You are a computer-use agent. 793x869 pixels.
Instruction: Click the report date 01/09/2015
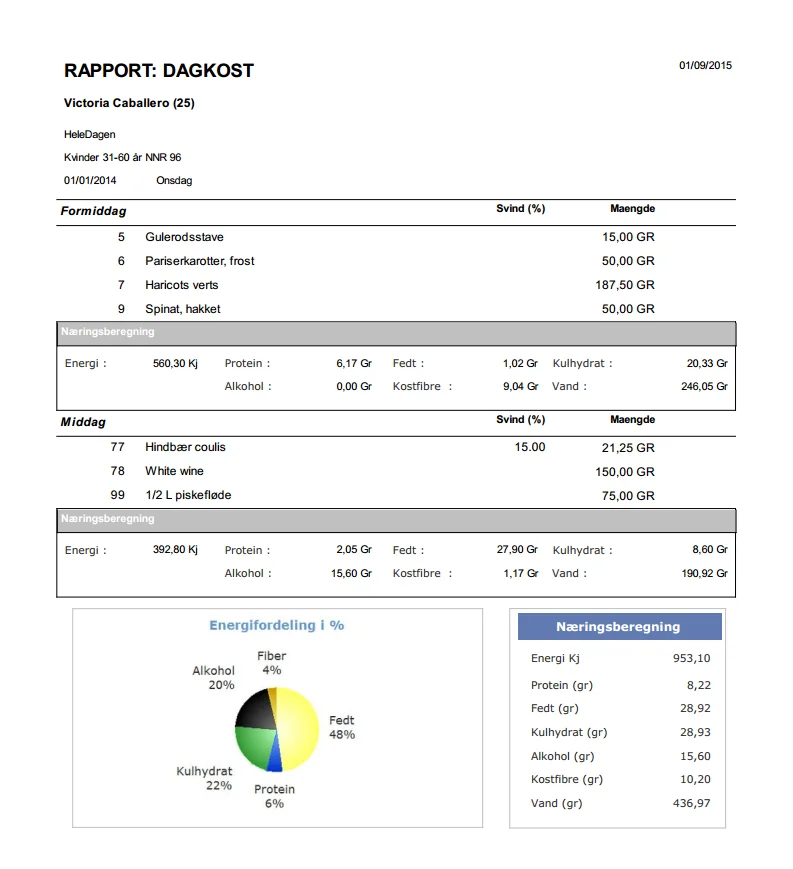tap(705, 66)
